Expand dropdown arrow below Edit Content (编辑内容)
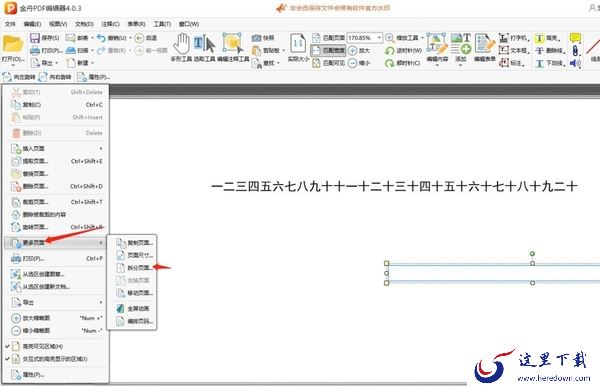This screenshot has width=600, height=386. (437, 65)
